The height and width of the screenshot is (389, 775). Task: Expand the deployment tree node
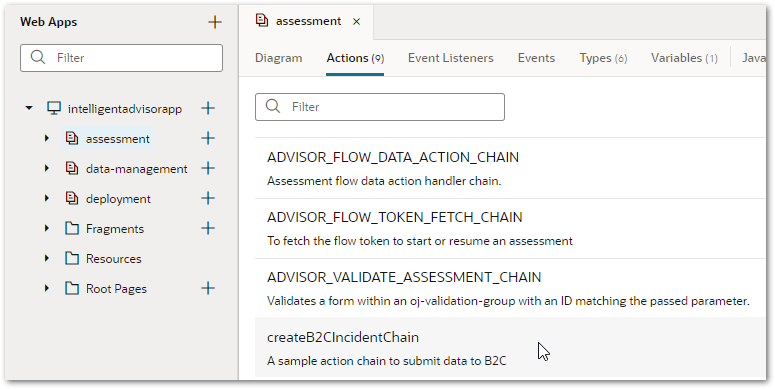pyautogui.click(x=47, y=199)
